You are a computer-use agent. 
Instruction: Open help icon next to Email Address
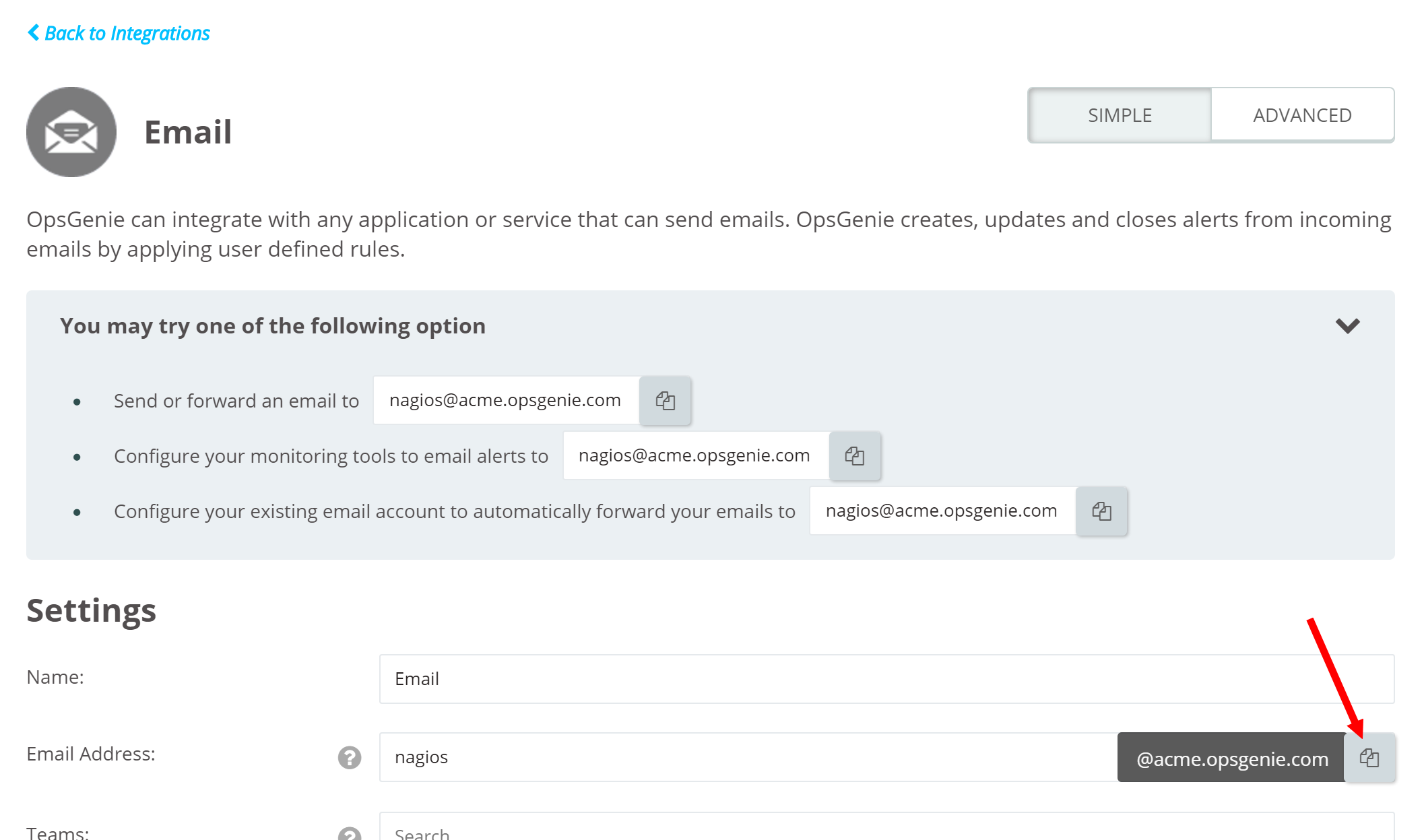(x=350, y=757)
